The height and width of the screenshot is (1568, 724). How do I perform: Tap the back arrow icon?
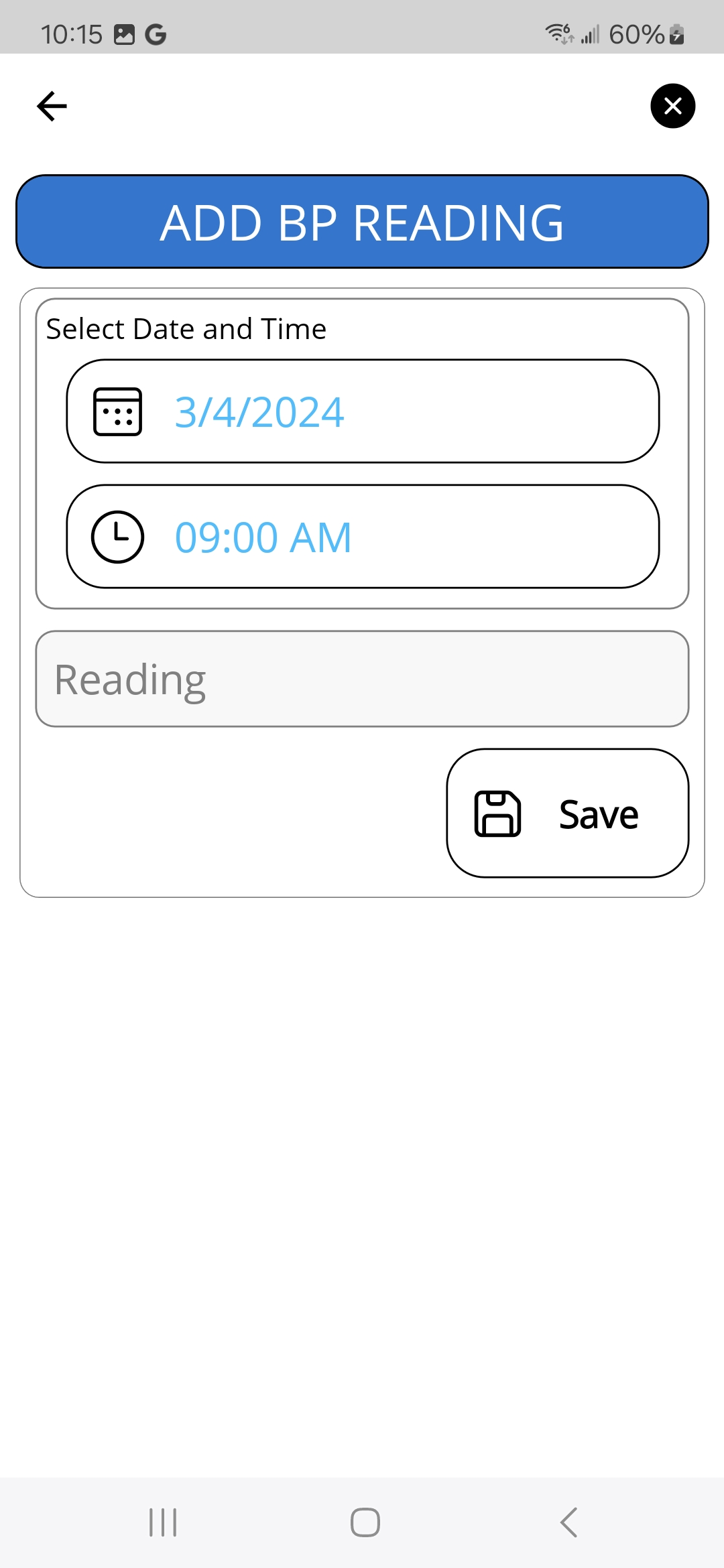[52, 106]
